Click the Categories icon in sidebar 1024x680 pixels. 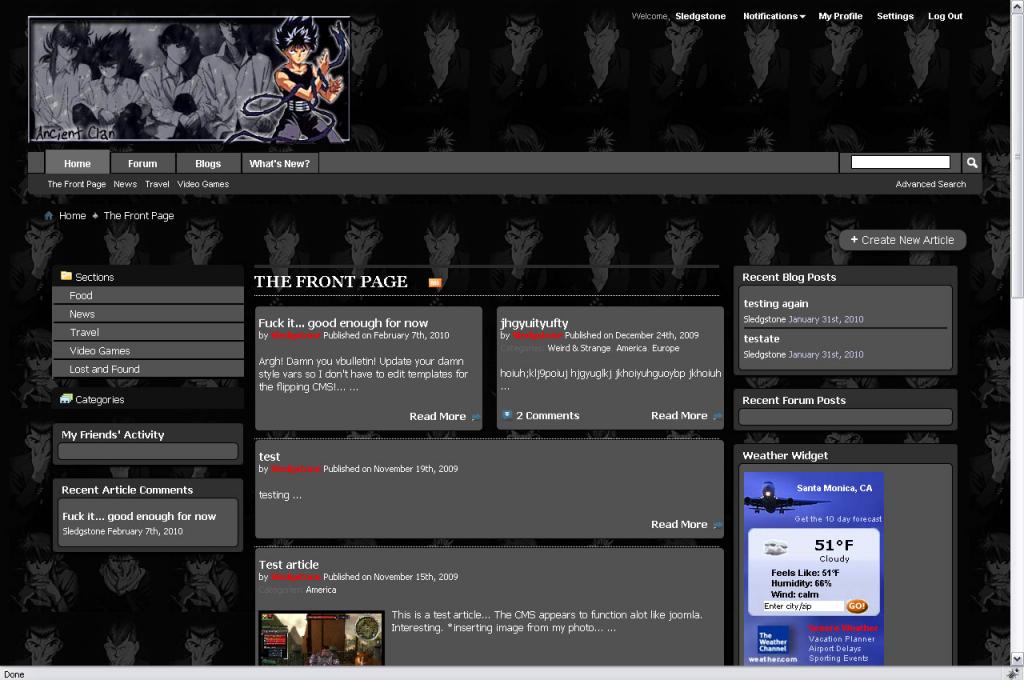click(66, 399)
